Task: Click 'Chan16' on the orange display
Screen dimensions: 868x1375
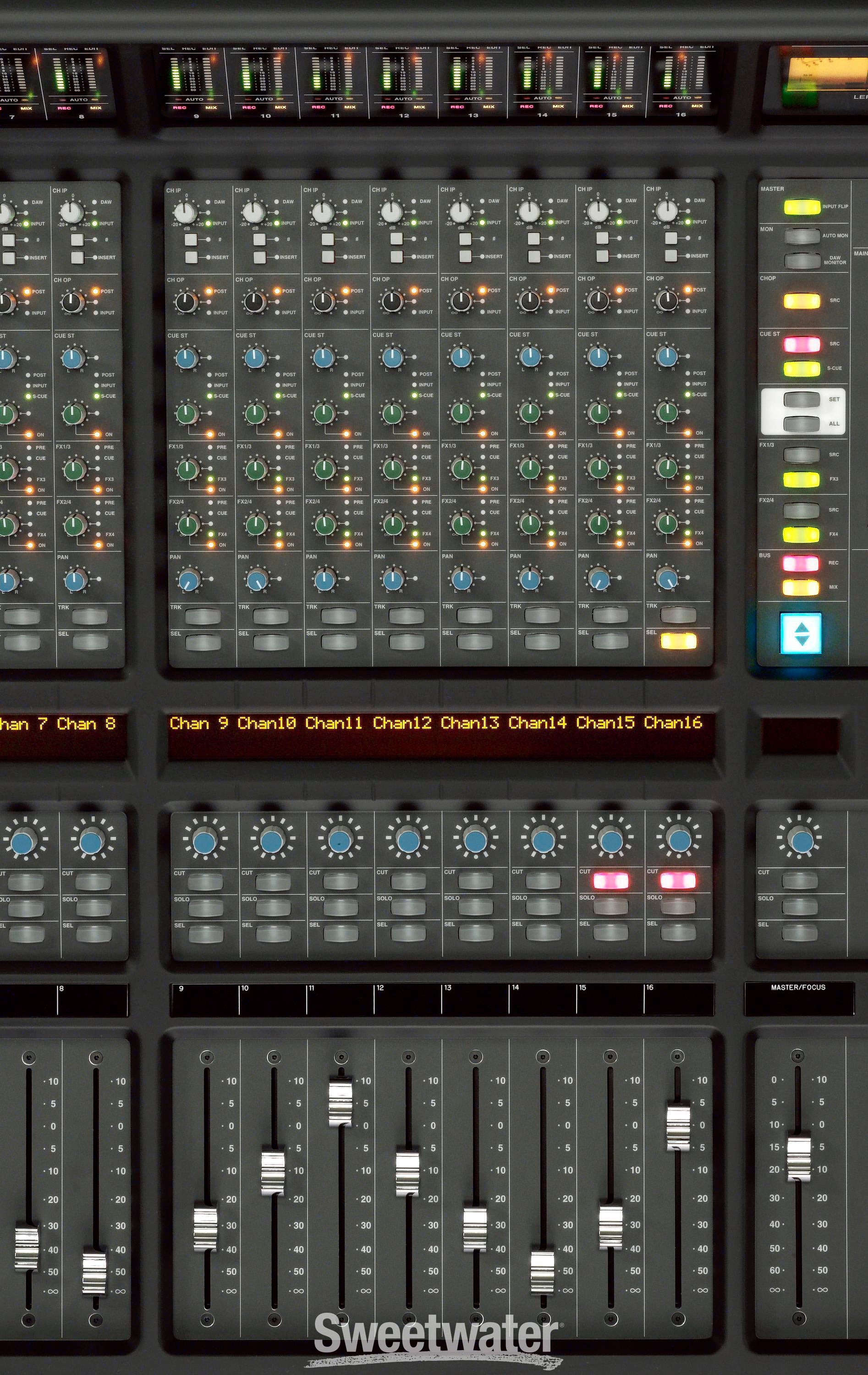Action: (x=673, y=723)
